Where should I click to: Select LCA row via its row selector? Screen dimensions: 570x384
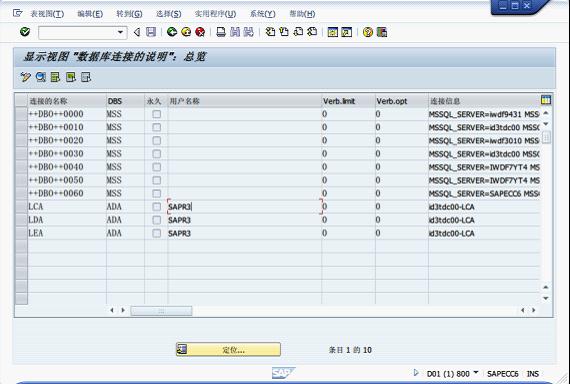(21, 207)
